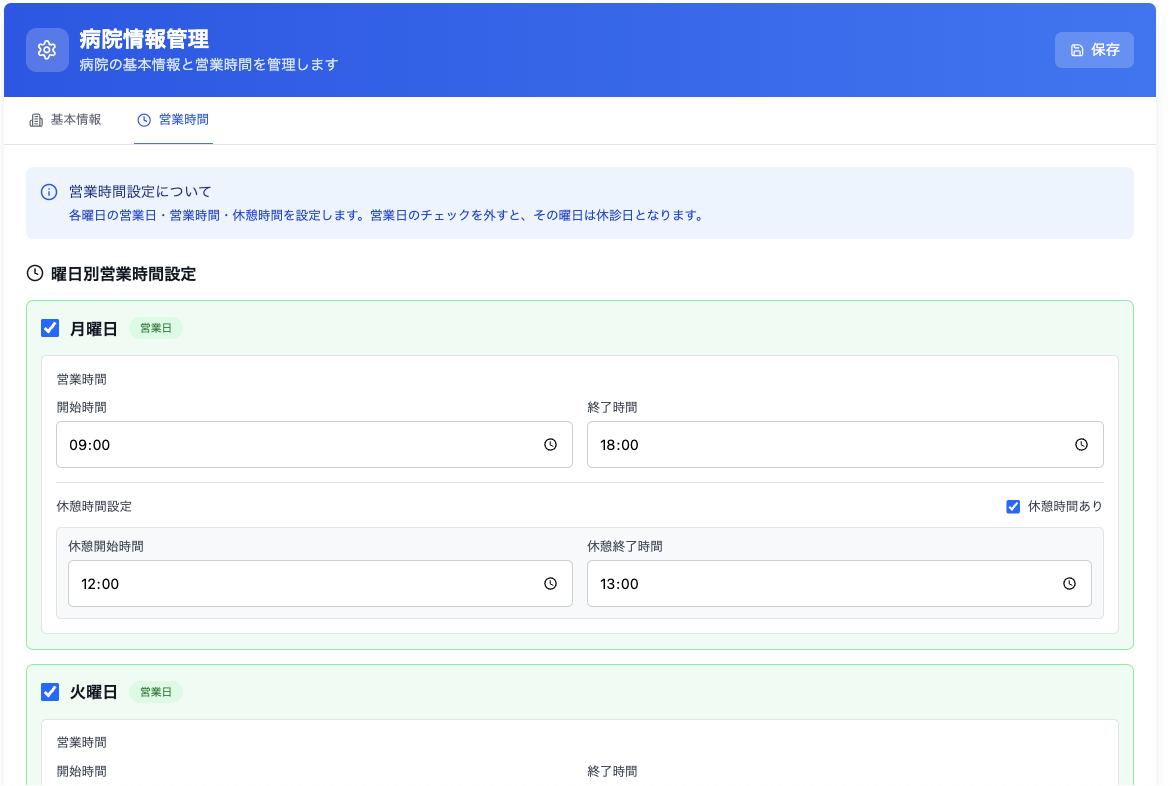Image resolution: width=1172 pixels, height=786 pixels.
Task: Open time picker for break end time
Action: (1069, 584)
